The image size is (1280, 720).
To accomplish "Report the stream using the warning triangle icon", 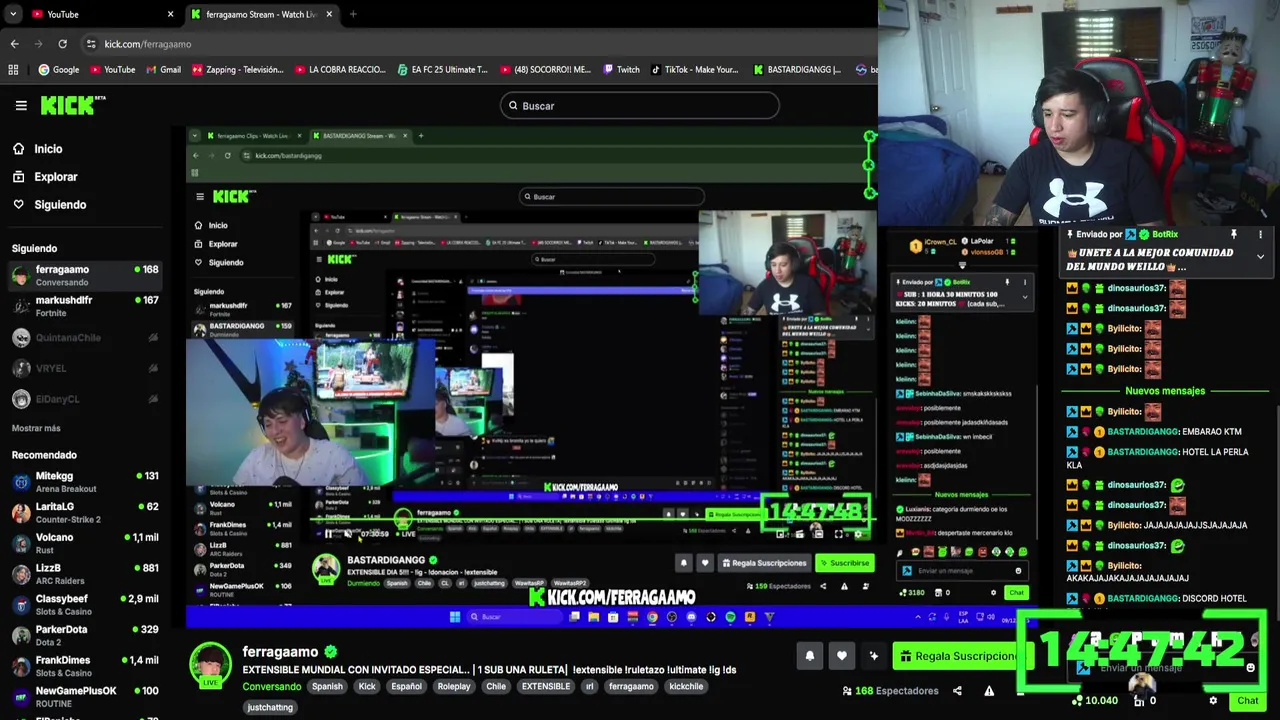I will pyautogui.click(x=989, y=691).
